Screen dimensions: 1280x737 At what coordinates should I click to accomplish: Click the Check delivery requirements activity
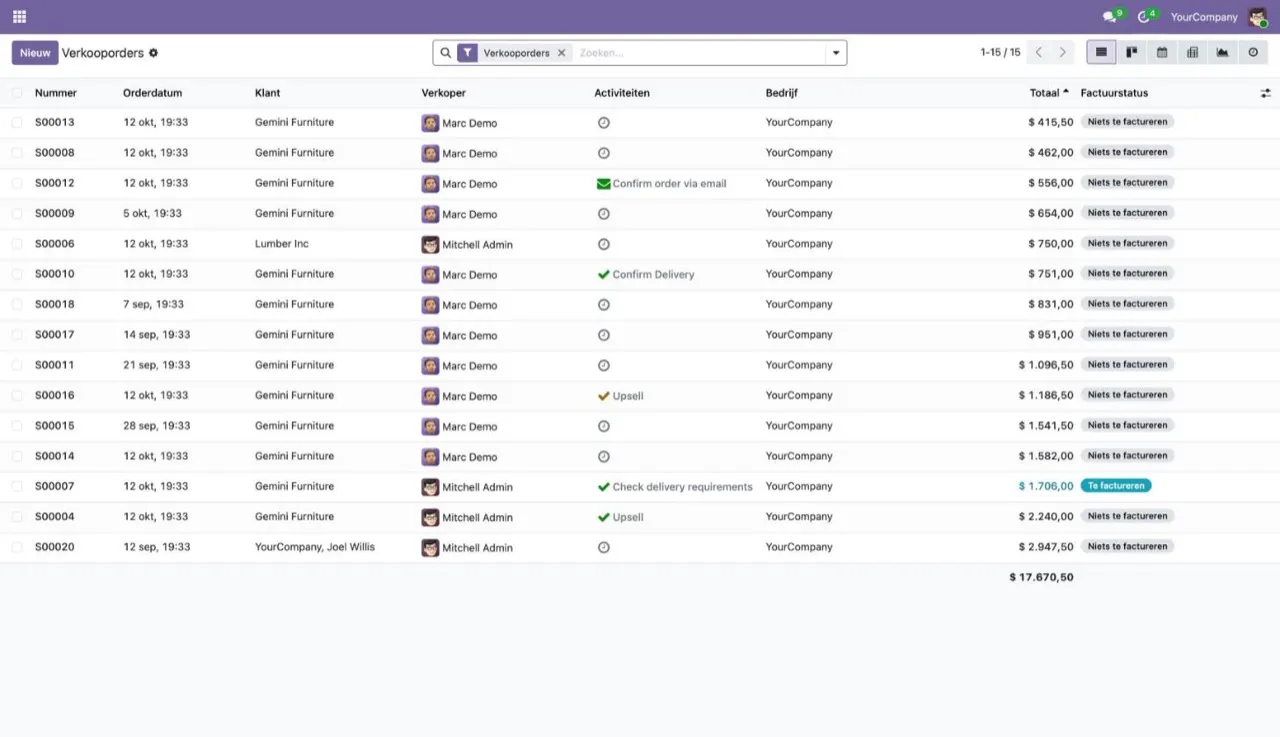[682, 487]
